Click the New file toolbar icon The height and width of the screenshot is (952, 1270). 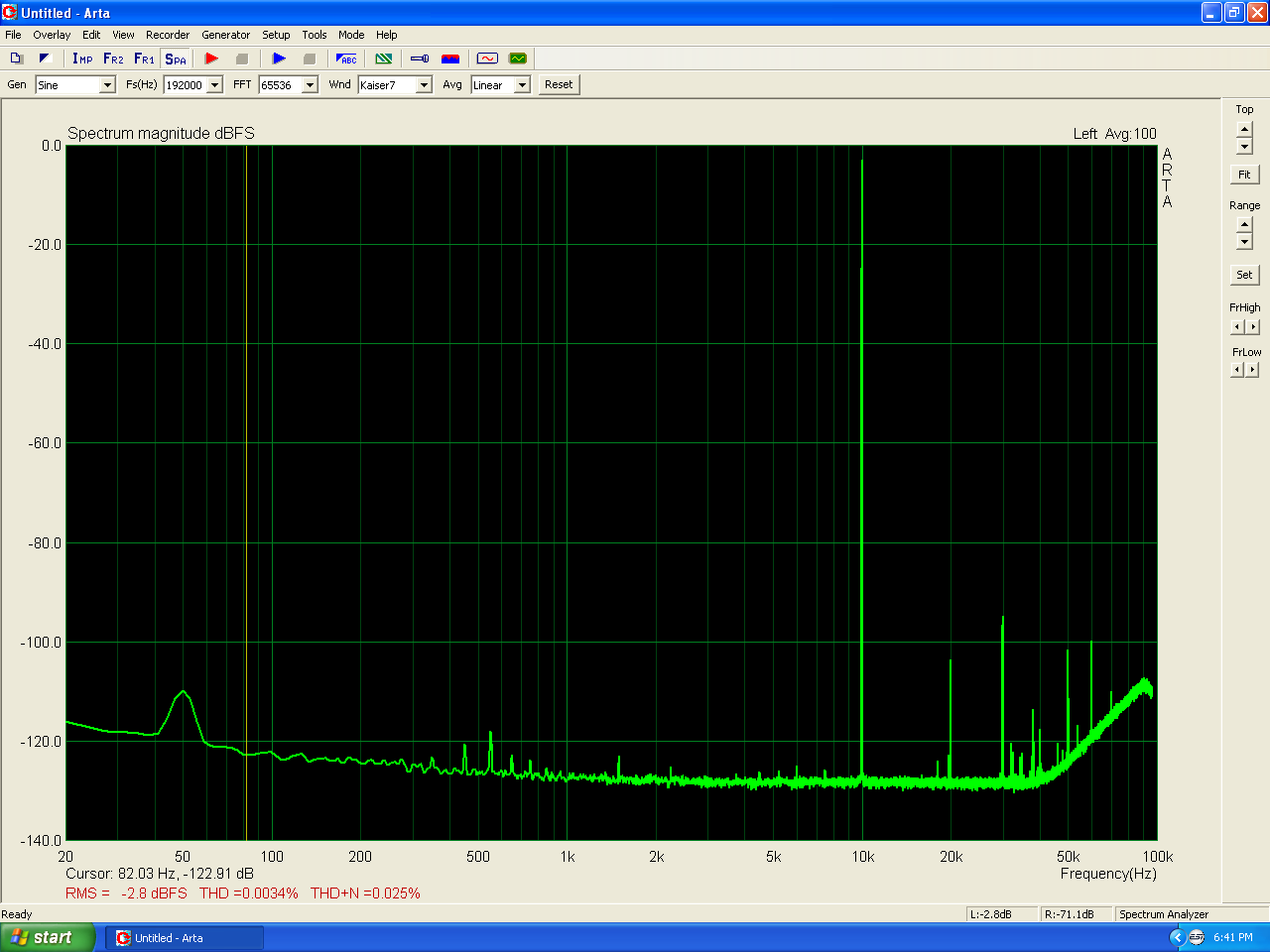point(16,59)
